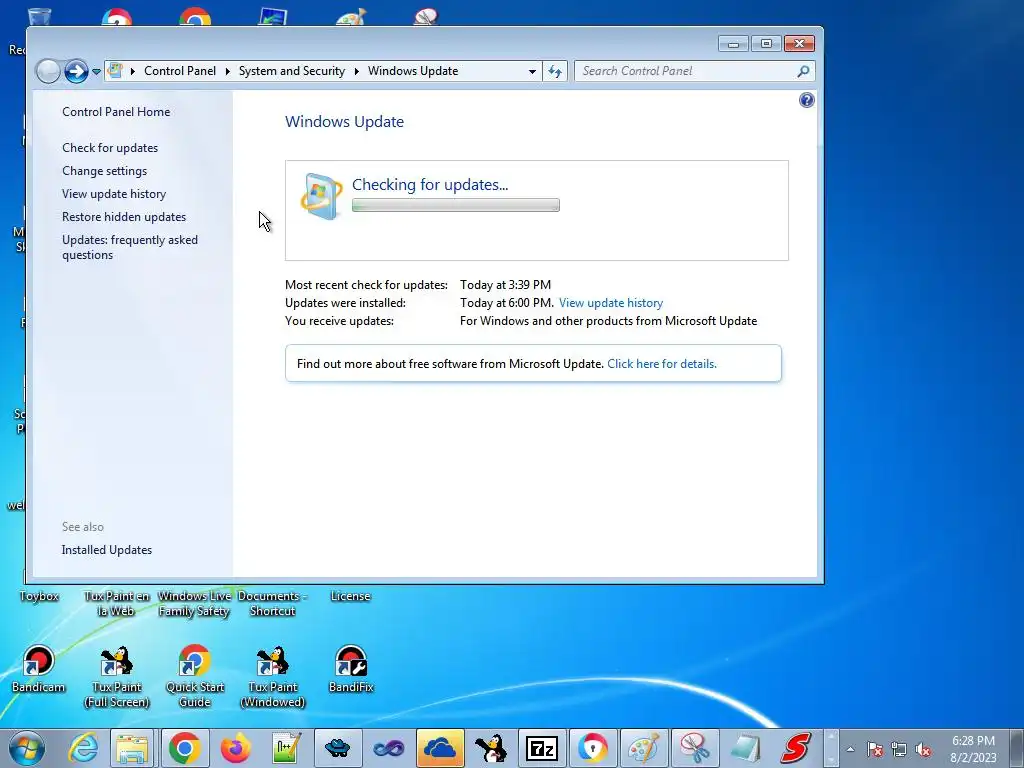Click the Checking for updates progress bar

pyautogui.click(x=456, y=205)
